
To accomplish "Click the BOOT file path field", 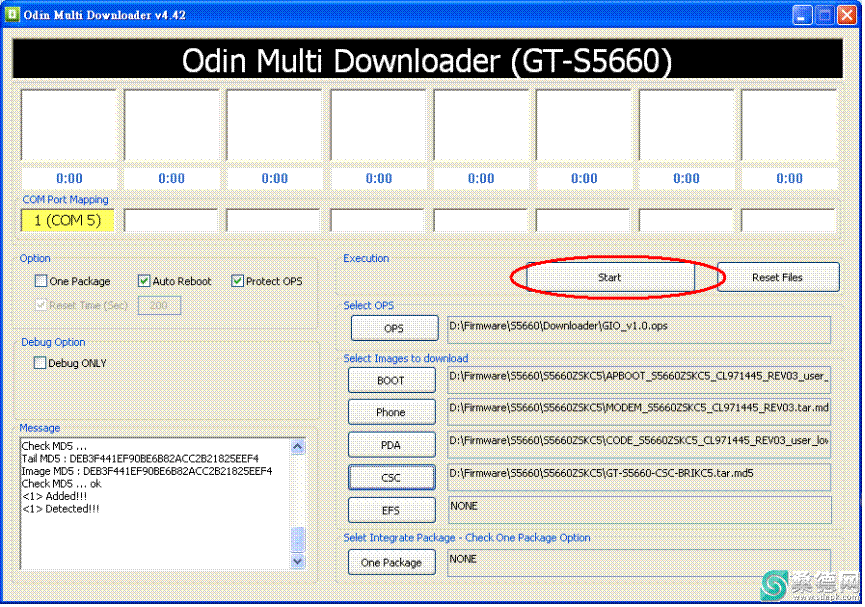I will (639, 380).
